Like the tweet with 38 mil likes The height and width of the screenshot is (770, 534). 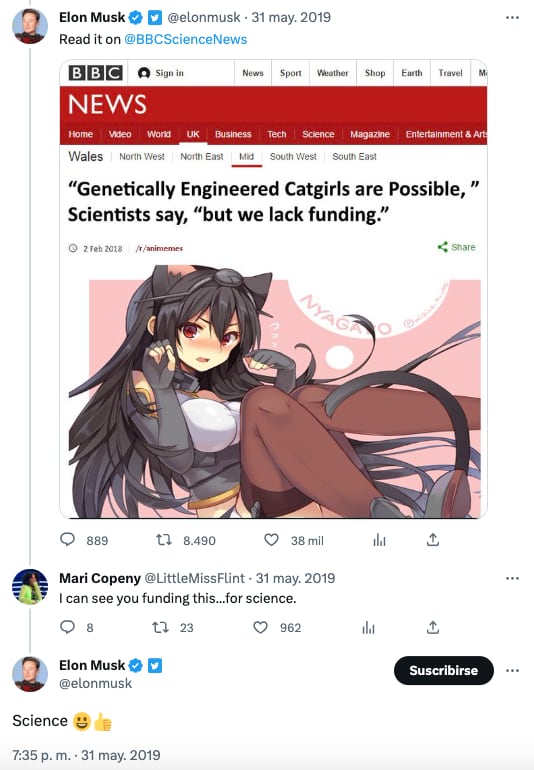(271, 540)
